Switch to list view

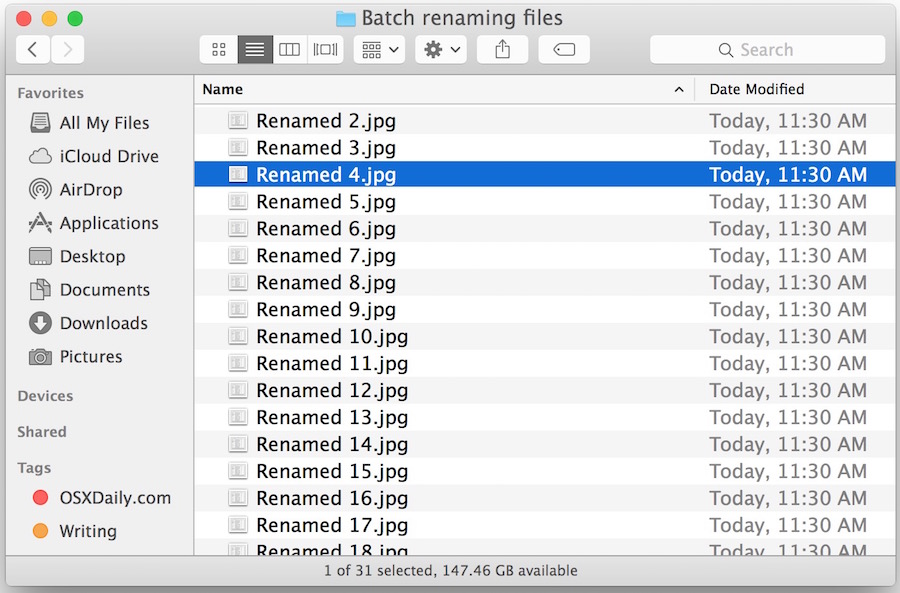pyautogui.click(x=254, y=49)
